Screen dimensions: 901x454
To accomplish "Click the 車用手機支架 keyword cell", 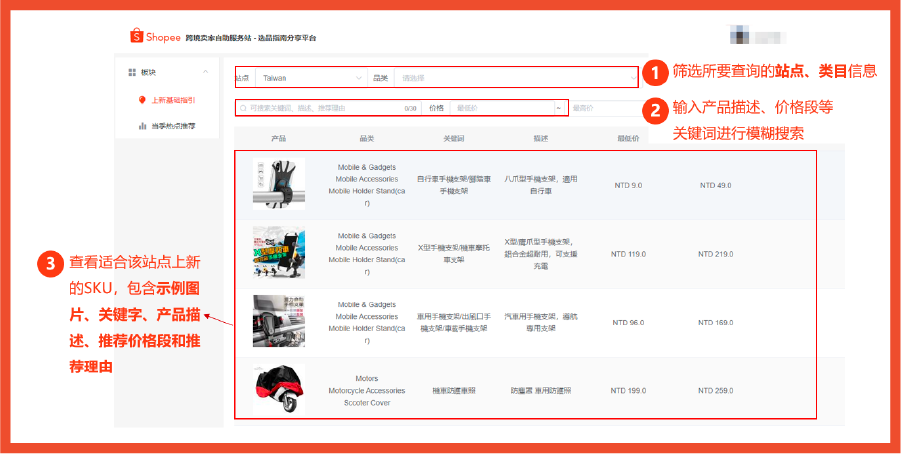I will click(453, 322).
